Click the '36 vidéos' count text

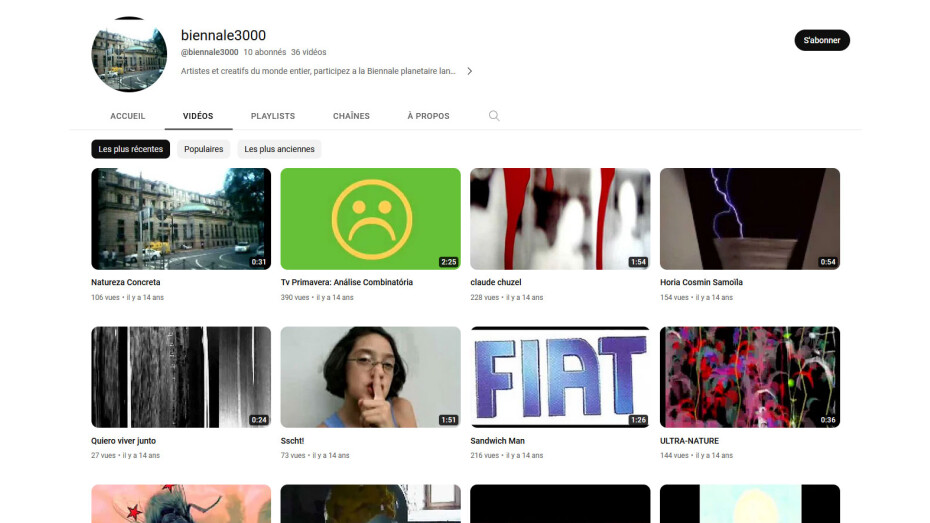(x=308, y=52)
